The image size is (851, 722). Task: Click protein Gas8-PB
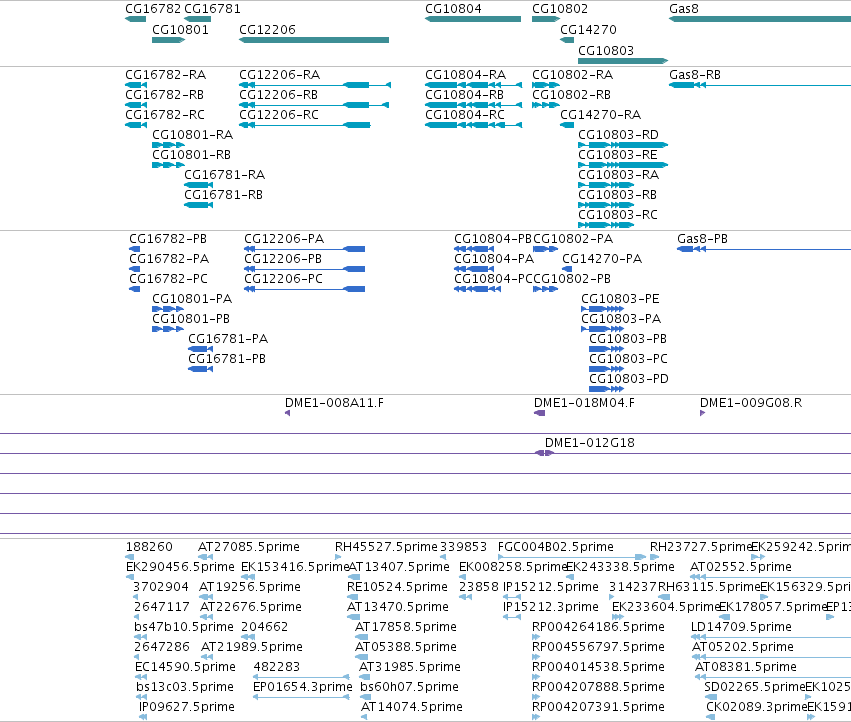703,238
